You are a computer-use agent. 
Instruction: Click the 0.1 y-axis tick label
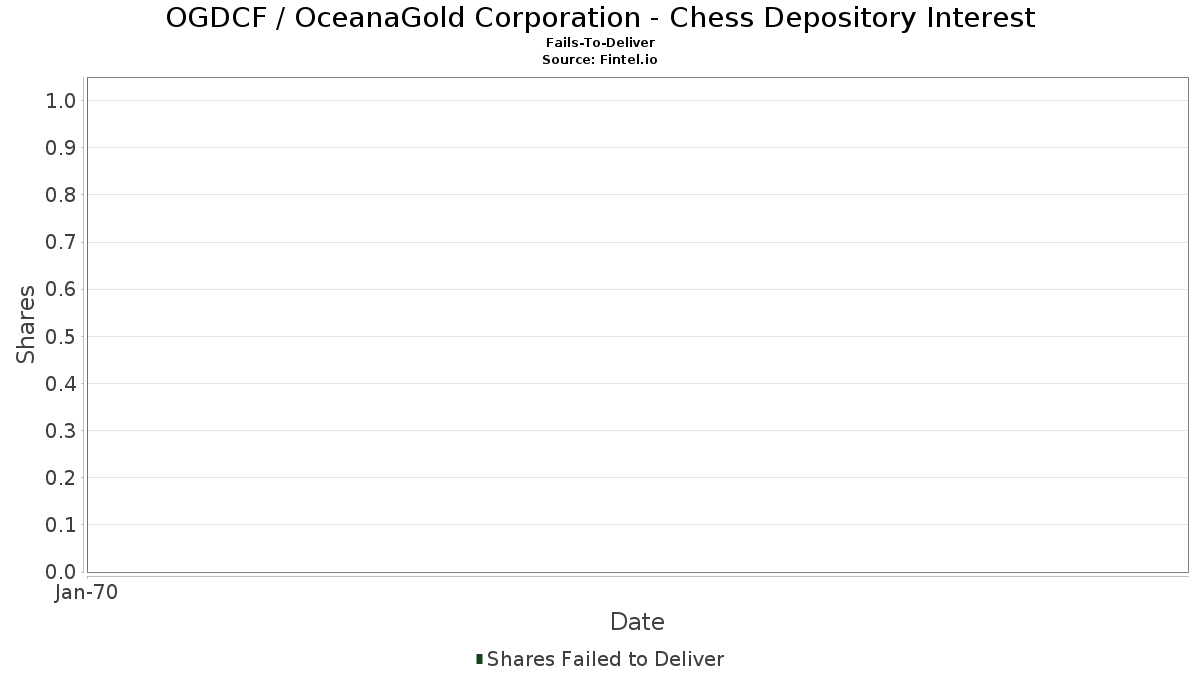[x=61, y=525]
